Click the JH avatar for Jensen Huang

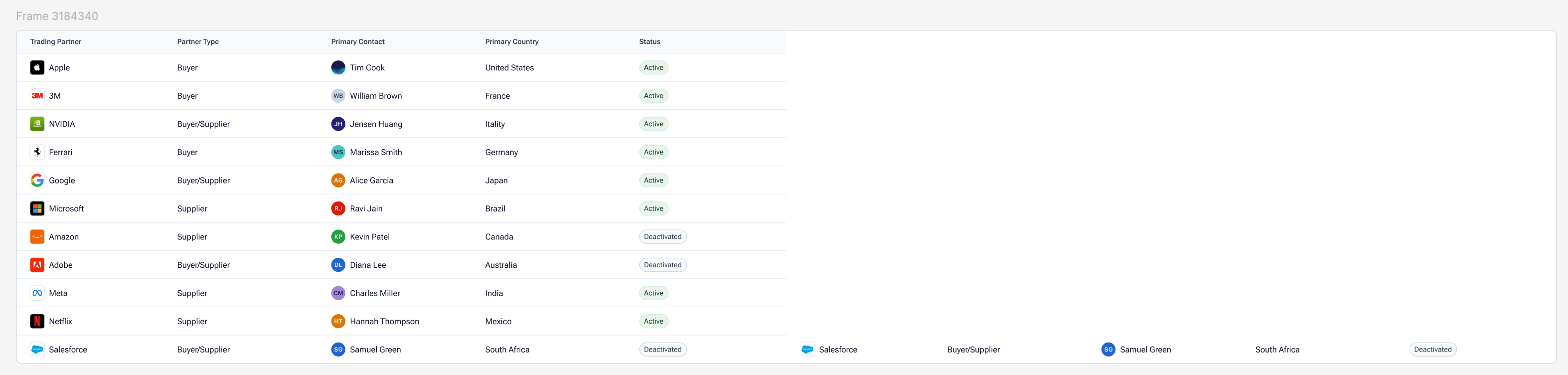338,124
